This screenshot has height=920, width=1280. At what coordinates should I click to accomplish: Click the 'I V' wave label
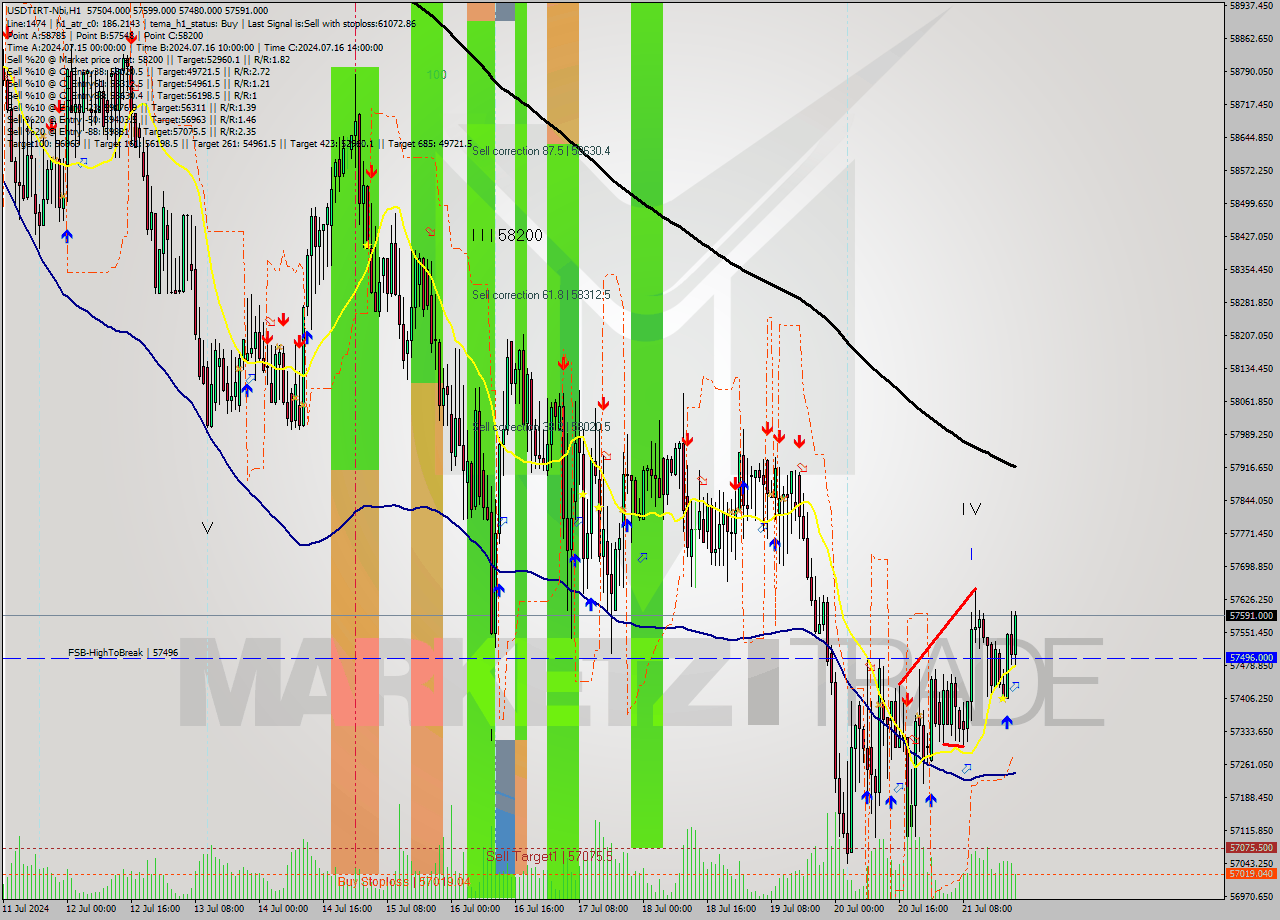971,509
